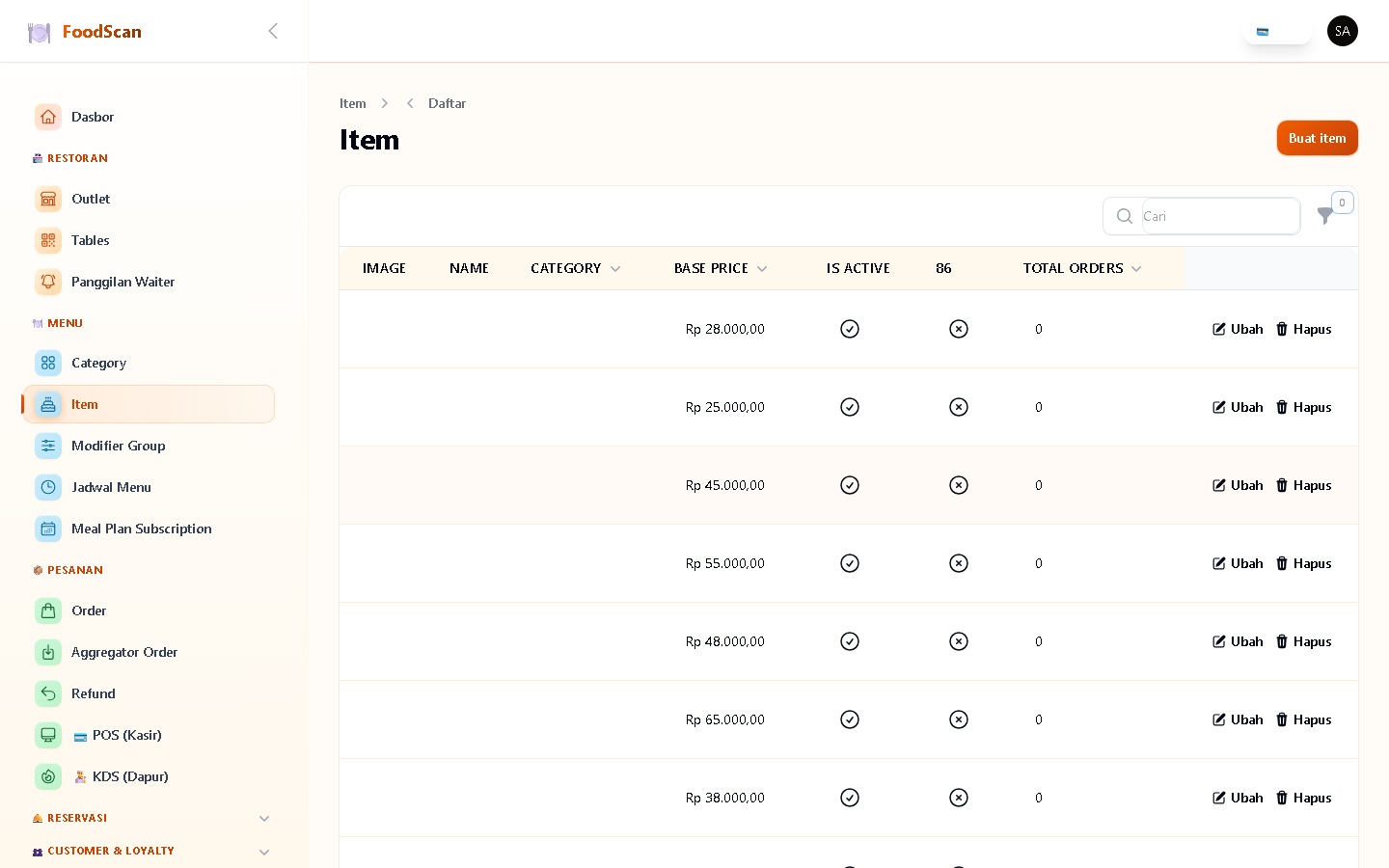The width and height of the screenshot is (1389, 868).
Task: Sort by the TOTAL ORDERS column chevron
Action: click(x=1136, y=269)
